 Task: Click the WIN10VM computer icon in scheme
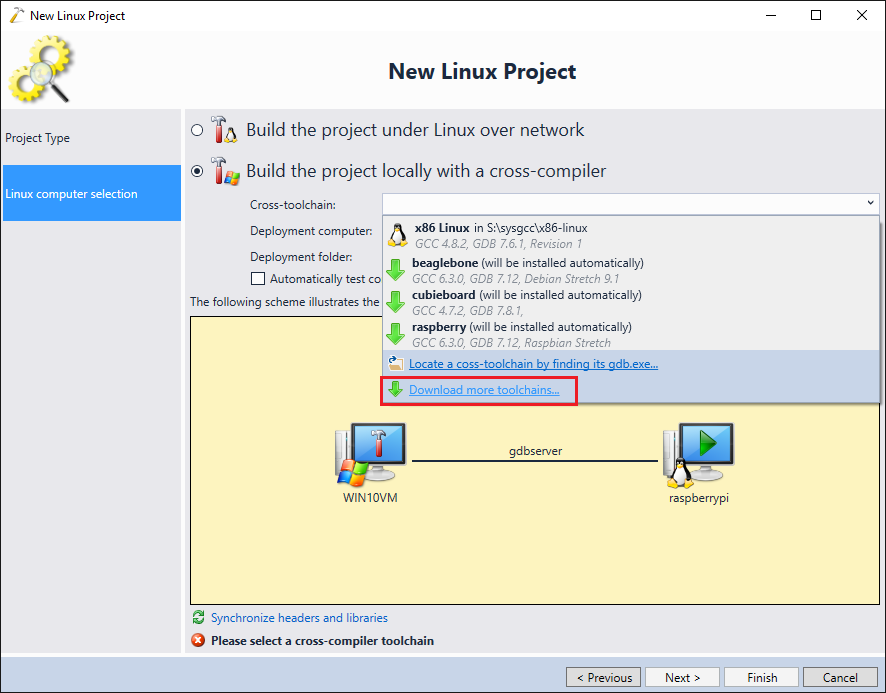(x=370, y=454)
